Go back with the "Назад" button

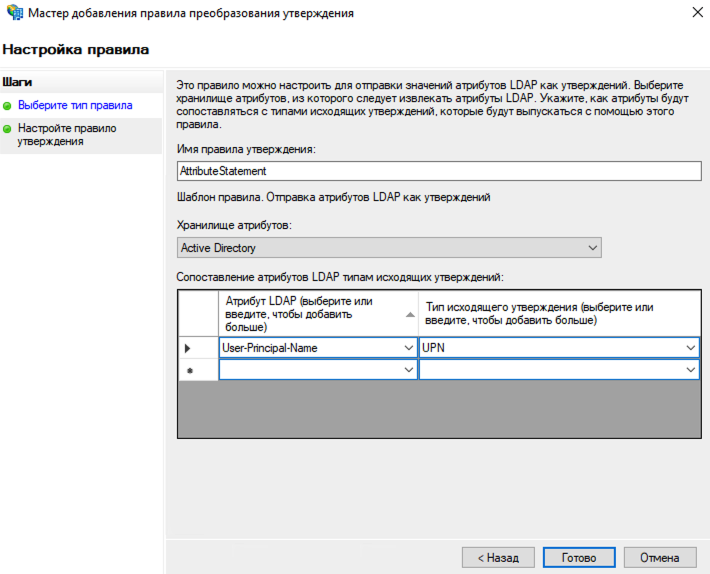point(497,558)
